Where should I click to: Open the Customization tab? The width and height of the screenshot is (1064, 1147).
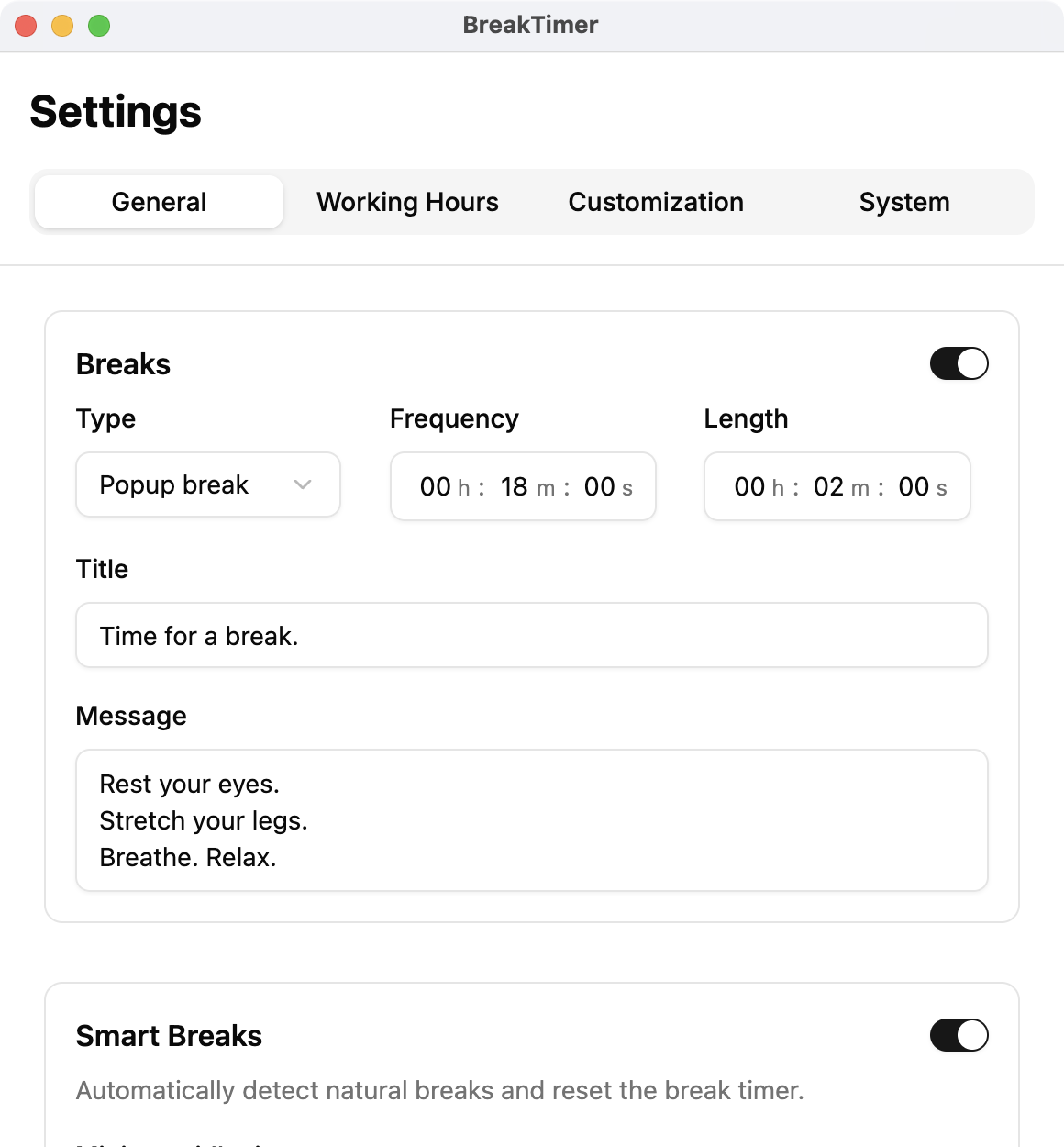click(656, 202)
